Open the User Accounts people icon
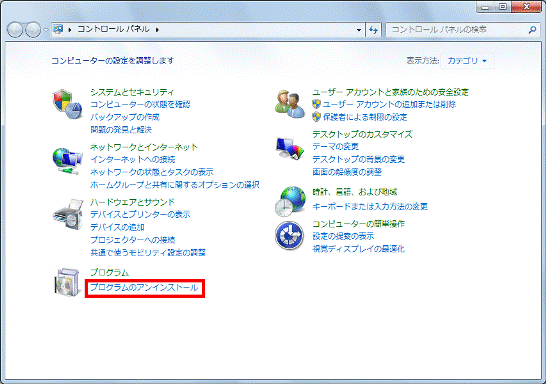The width and height of the screenshot is (546, 384). [289, 104]
